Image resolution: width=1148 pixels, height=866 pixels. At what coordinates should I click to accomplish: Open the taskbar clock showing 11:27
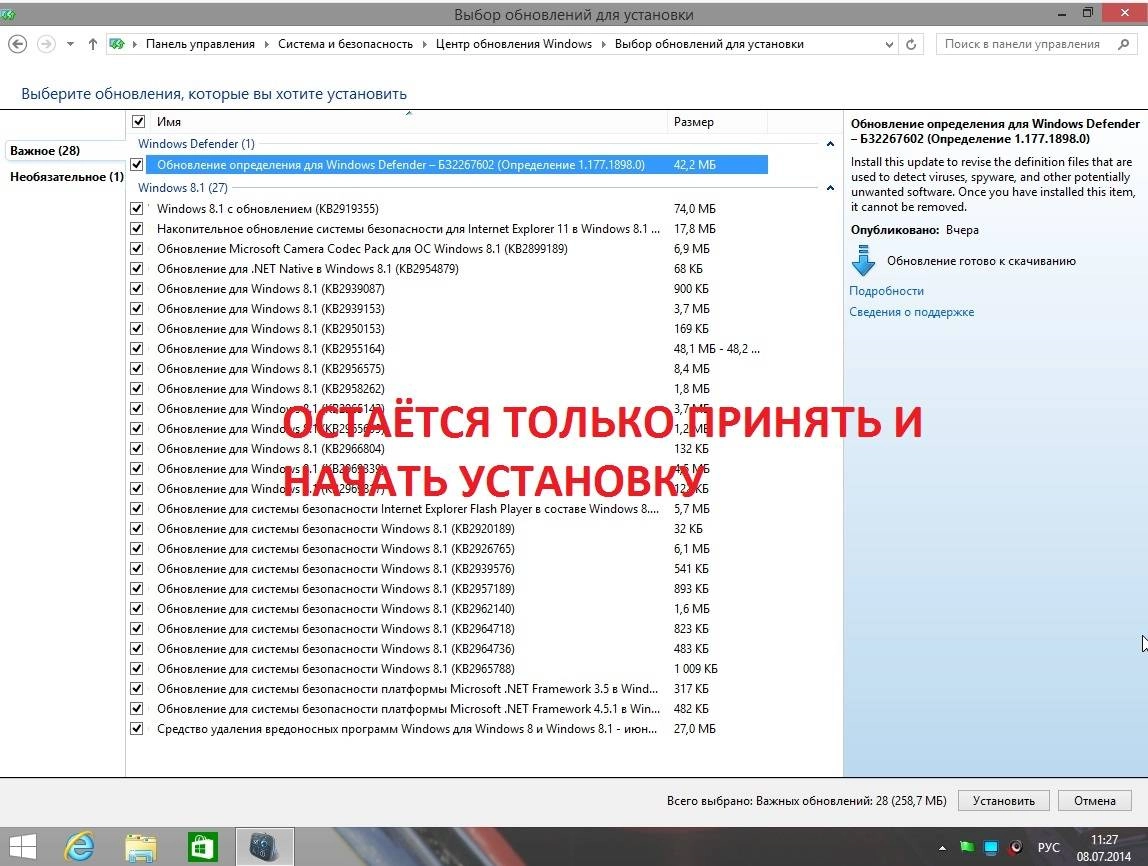pos(1104,848)
